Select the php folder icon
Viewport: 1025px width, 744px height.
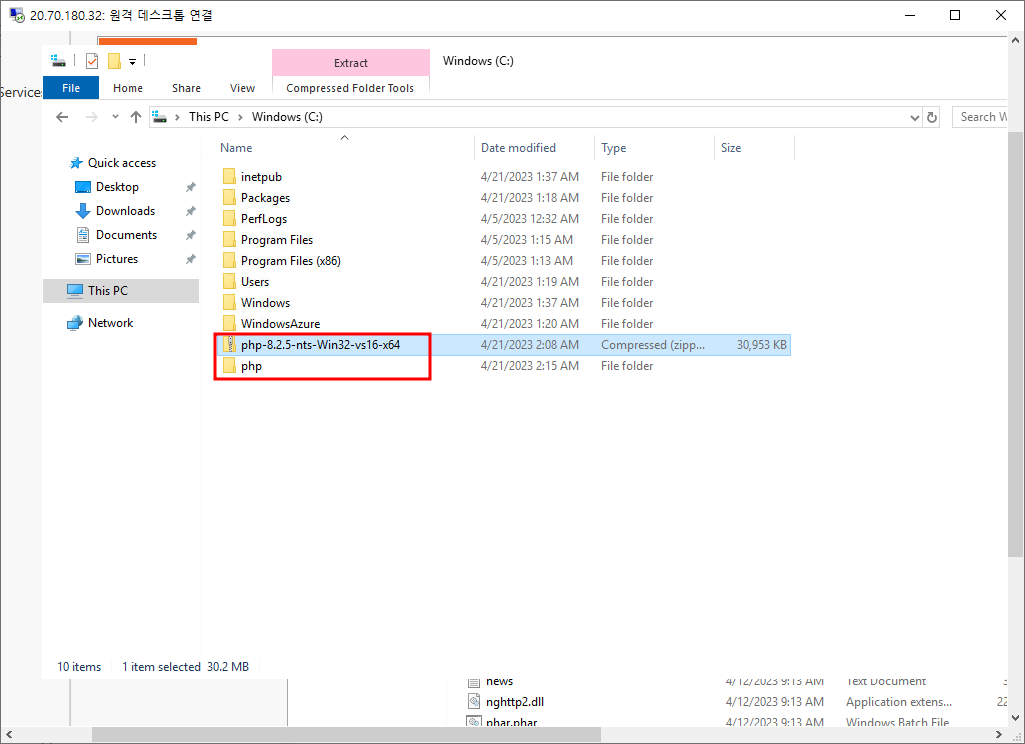pos(229,365)
